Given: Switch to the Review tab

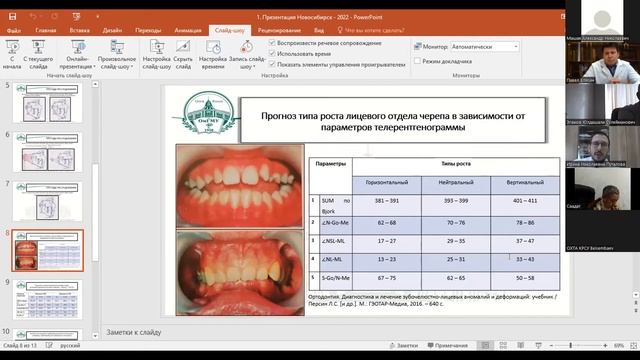Looking at the screenshot, I should point(279,30).
